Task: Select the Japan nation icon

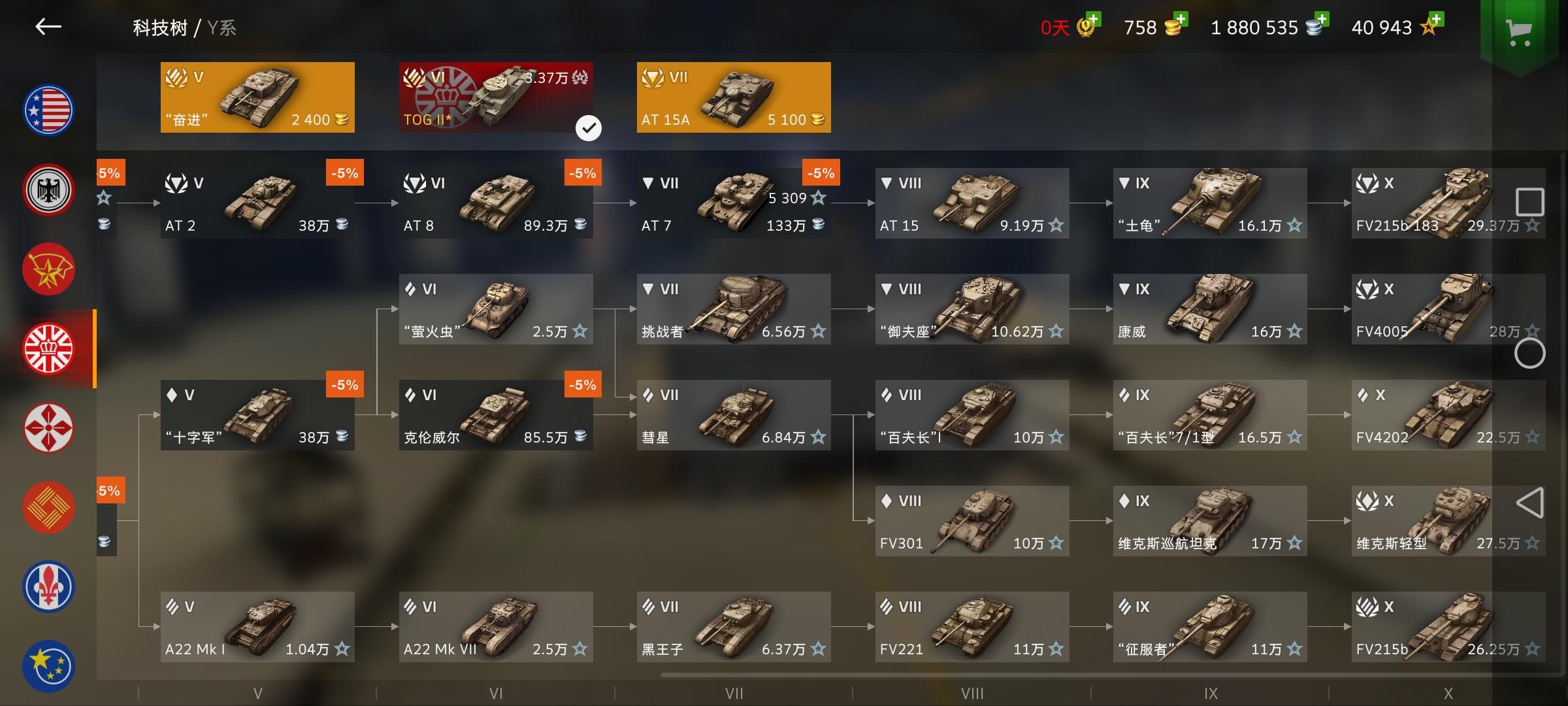Action: click(x=49, y=428)
